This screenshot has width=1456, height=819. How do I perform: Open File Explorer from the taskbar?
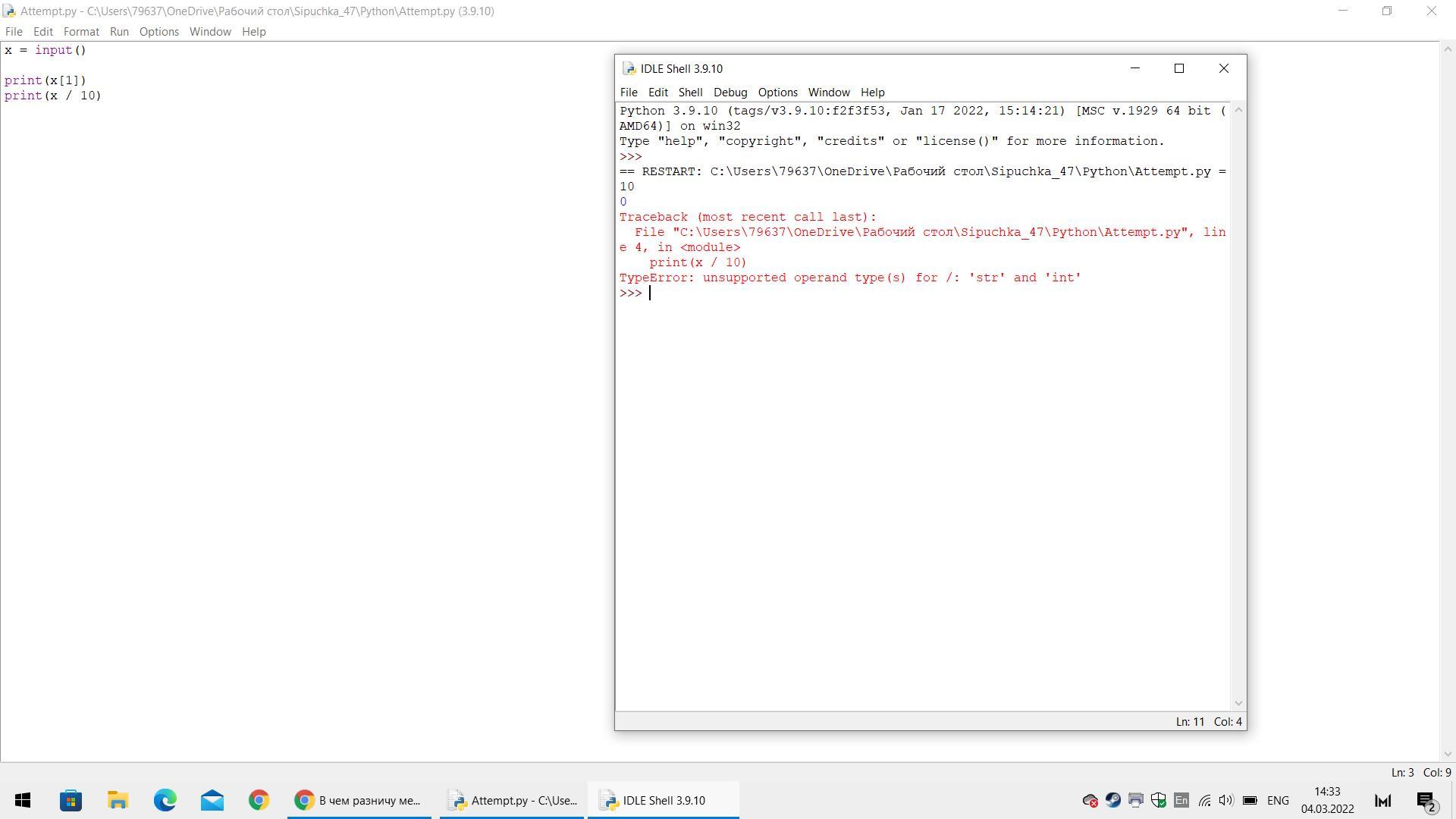point(118,800)
